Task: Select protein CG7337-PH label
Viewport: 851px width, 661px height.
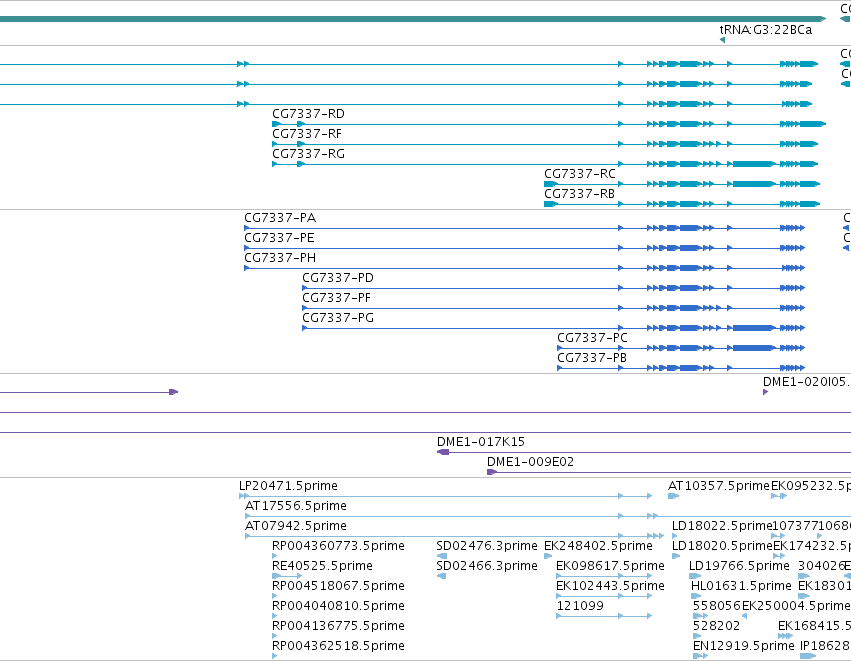Action: tap(280, 258)
